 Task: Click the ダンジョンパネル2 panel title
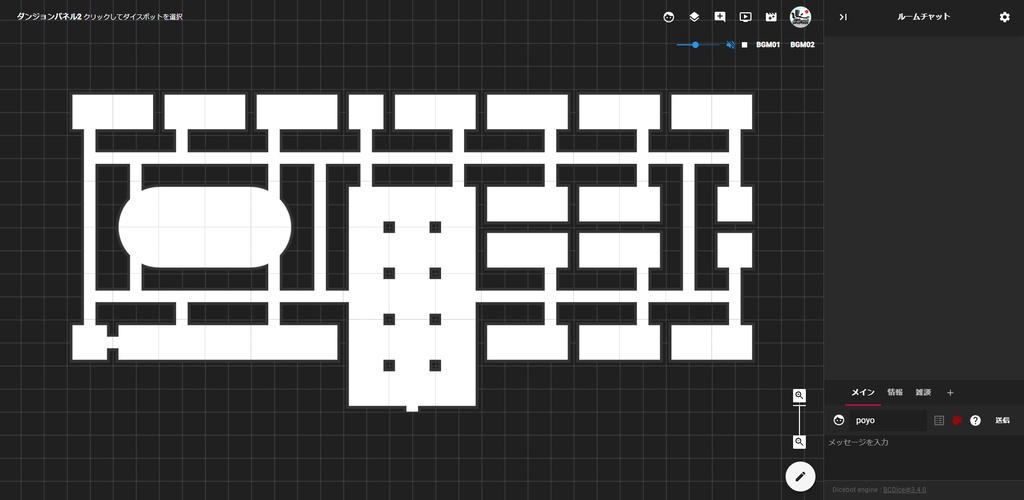coord(49,17)
